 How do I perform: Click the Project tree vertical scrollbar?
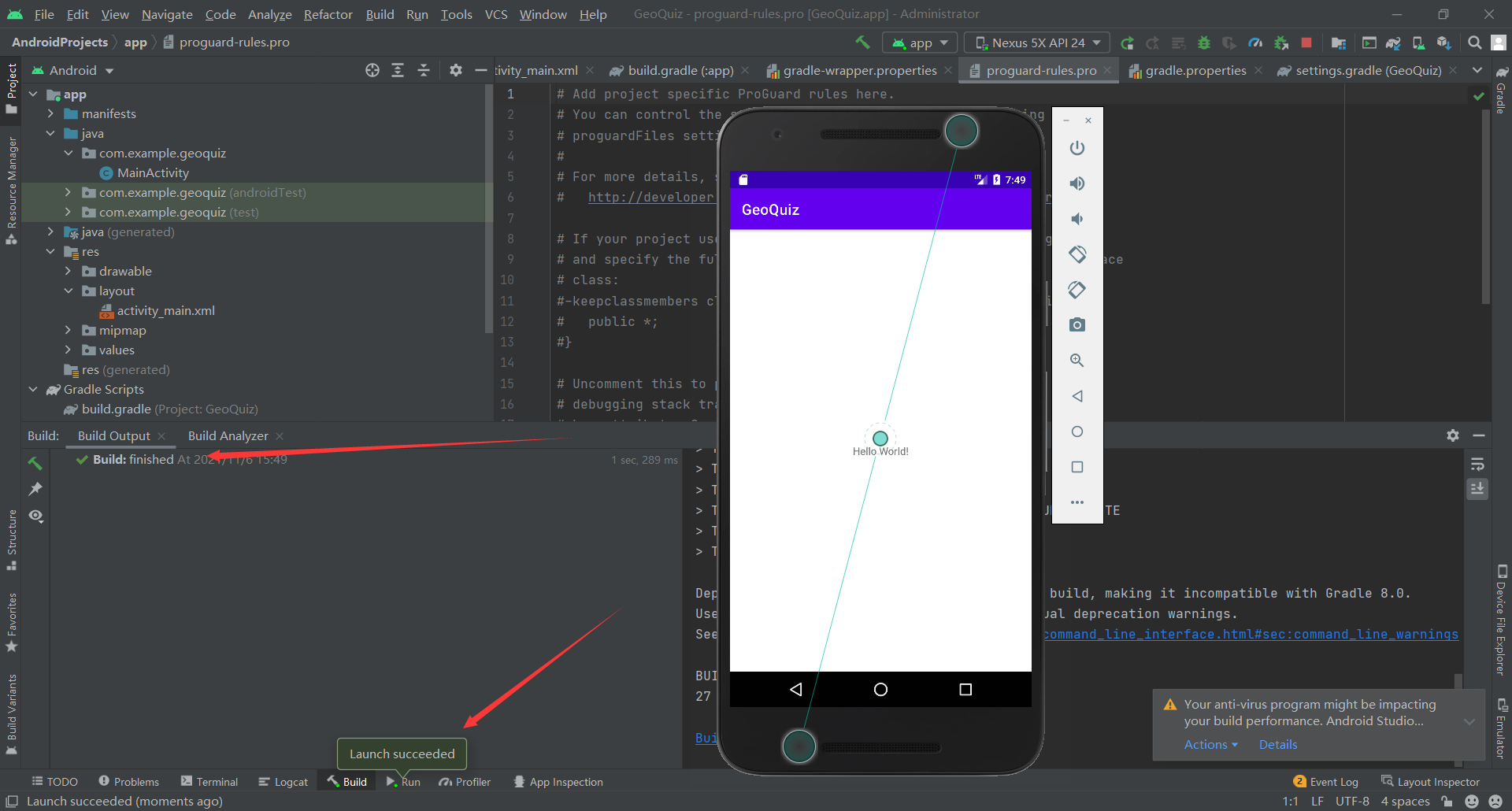click(x=489, y=209)
